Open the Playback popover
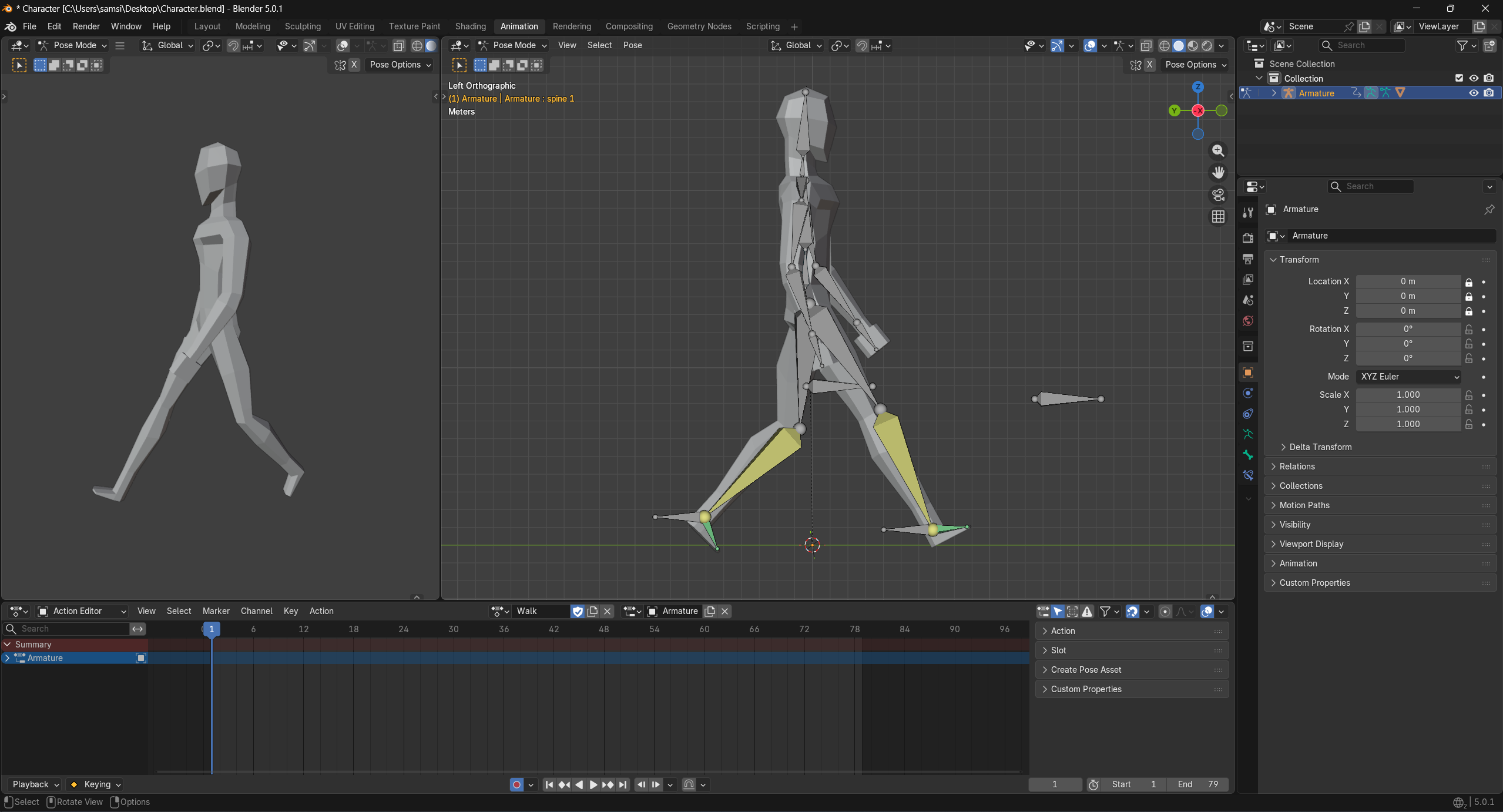 (35, 784)
